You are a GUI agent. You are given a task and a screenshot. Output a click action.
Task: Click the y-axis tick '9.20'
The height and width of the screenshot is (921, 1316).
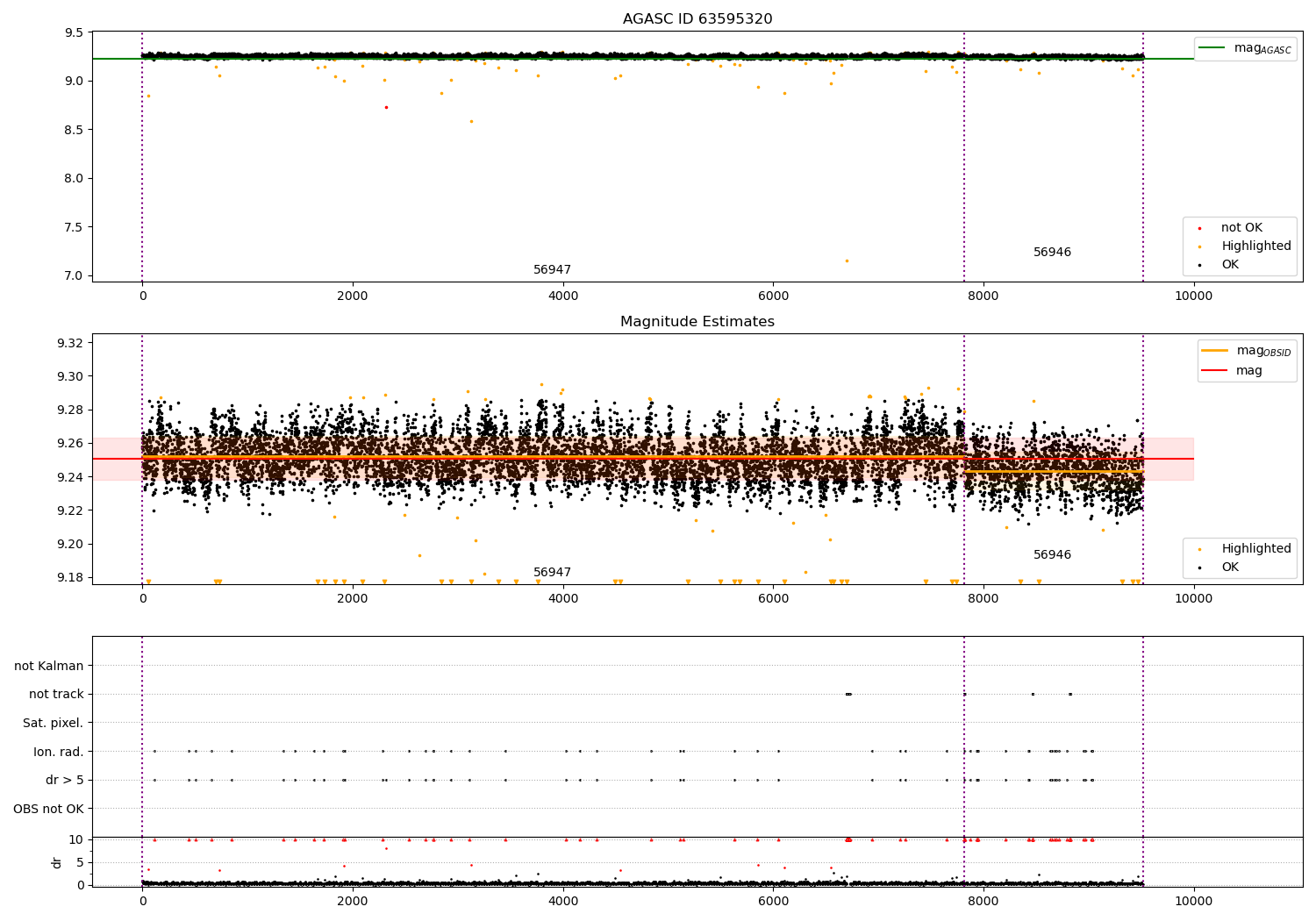click(71, 545)
